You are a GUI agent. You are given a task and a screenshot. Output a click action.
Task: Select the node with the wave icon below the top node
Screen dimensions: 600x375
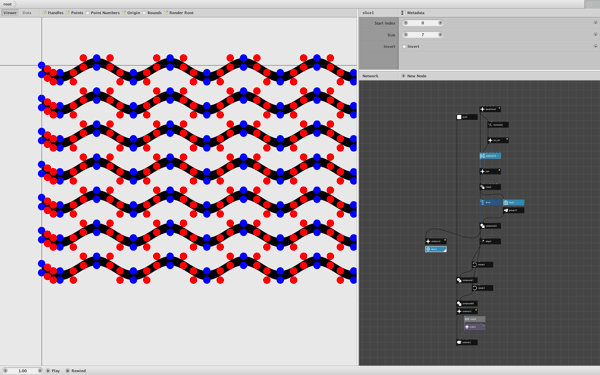pos(498,125)
